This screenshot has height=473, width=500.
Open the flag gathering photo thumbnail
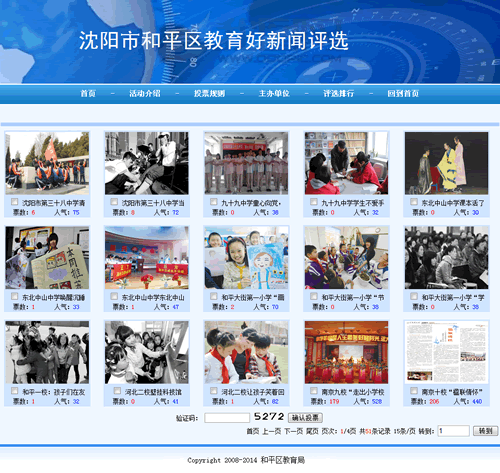point(47,163)
